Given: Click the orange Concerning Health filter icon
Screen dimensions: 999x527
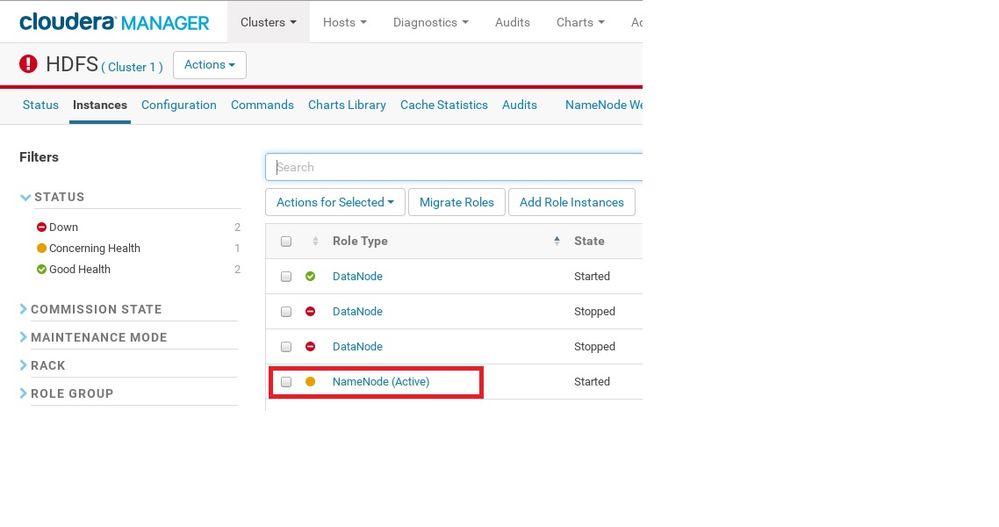Looking at the screenshot, I should (42, 248).
